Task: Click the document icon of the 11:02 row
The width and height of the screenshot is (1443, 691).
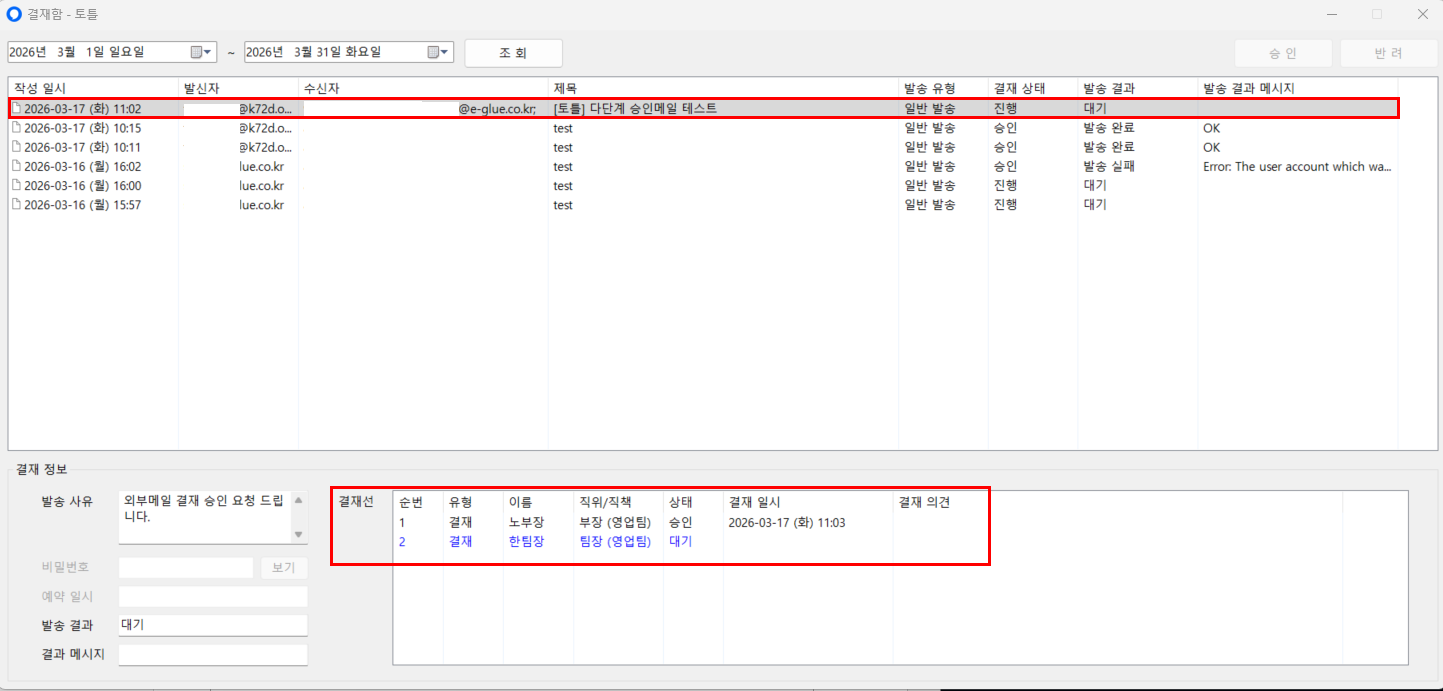Action: click(x=16, y=108)
